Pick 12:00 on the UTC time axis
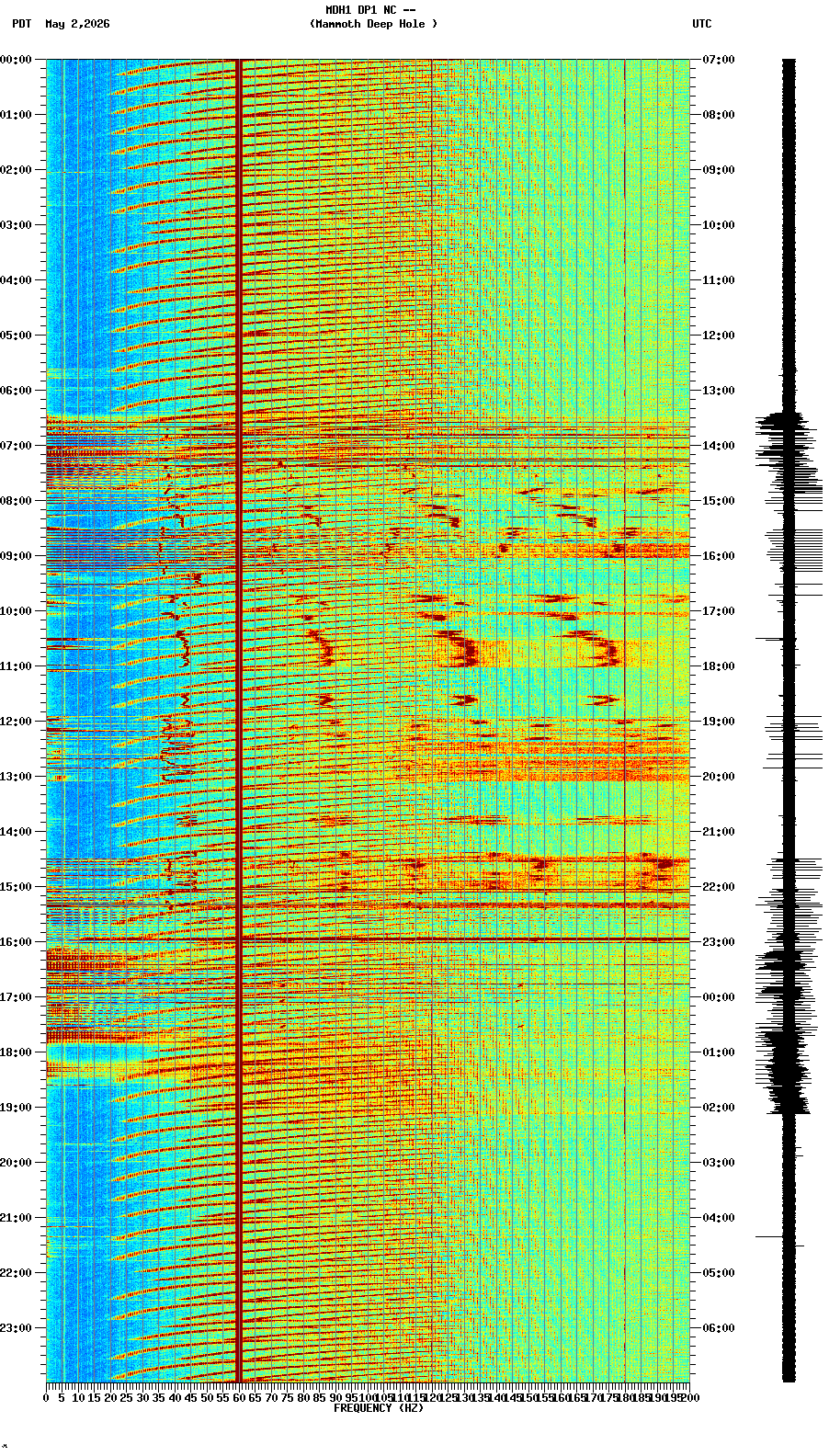 pos(719,336)
